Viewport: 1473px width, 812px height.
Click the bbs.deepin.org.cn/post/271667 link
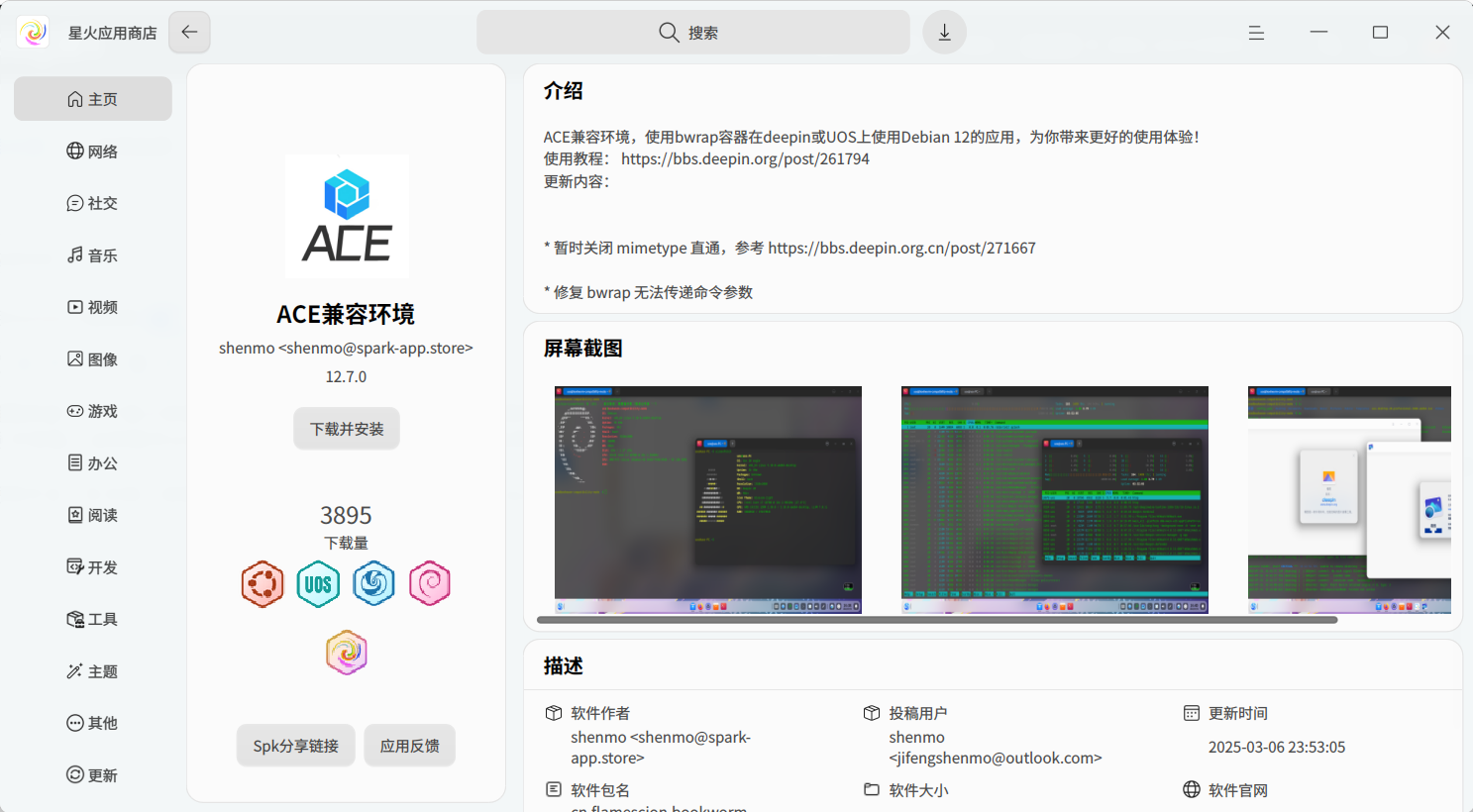[901, 248]
